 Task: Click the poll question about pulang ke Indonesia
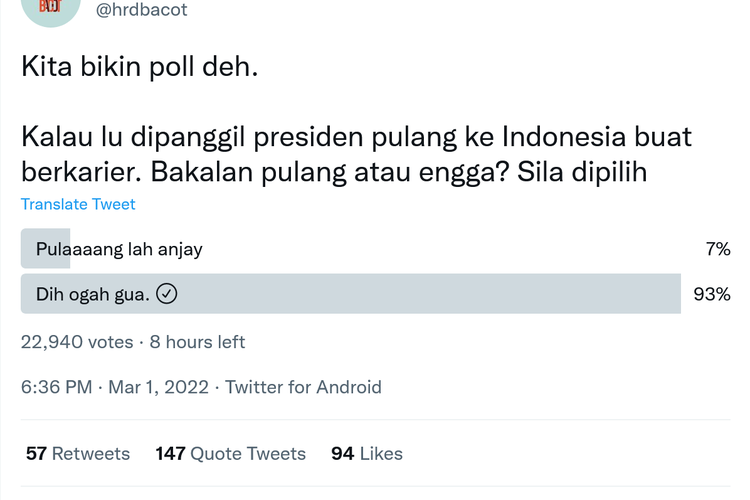356,153
